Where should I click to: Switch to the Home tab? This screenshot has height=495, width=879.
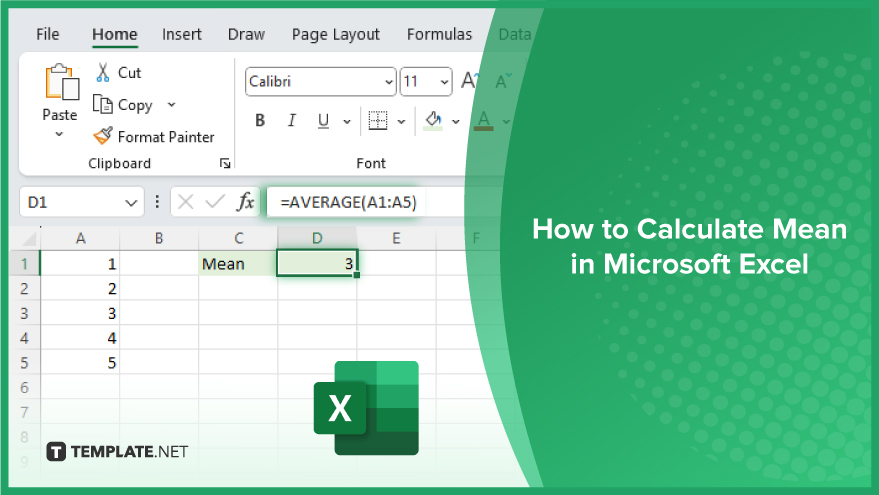[115, 34]
